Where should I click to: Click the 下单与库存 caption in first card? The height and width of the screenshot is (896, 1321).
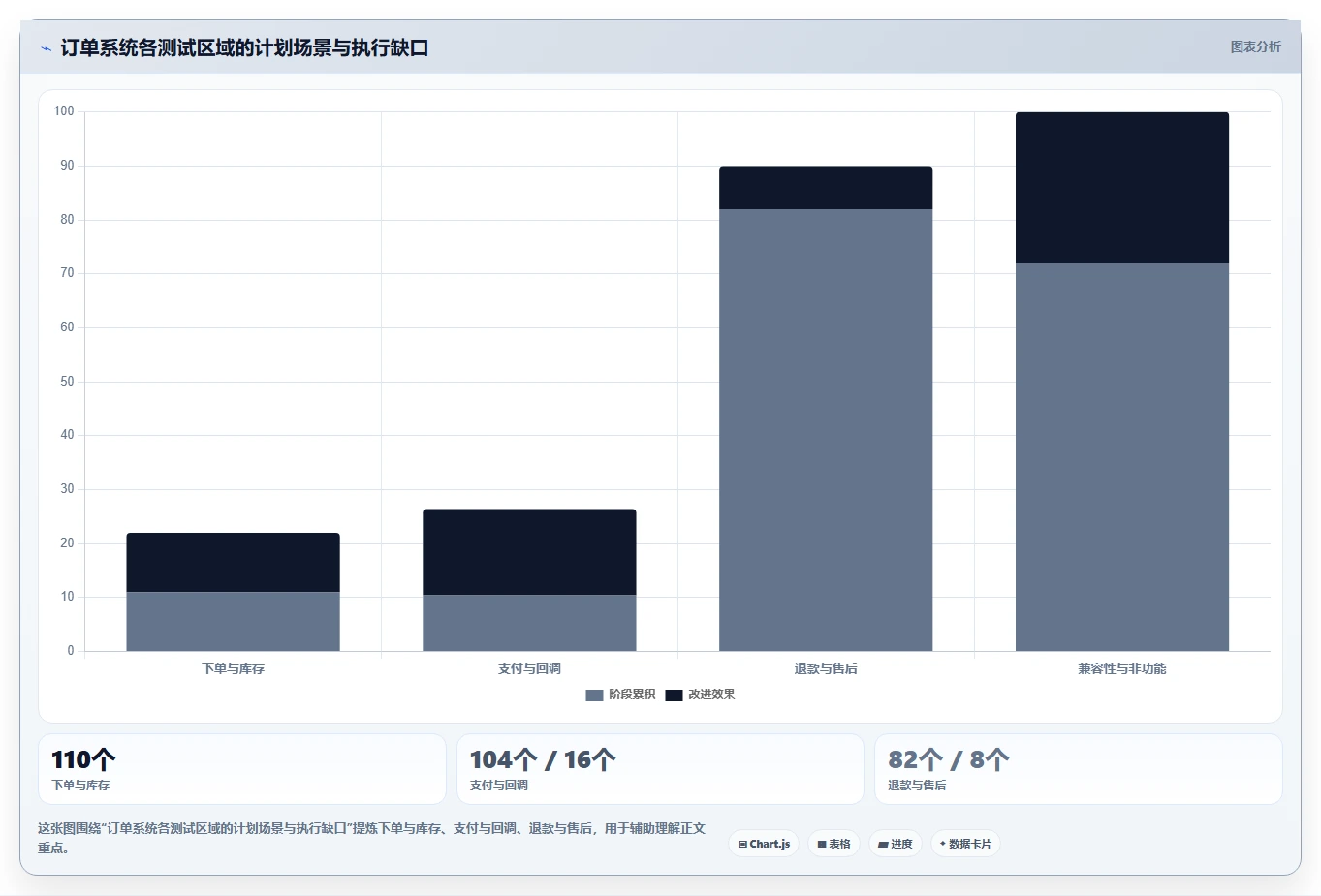pyautogui.click(x=80, y=786)
